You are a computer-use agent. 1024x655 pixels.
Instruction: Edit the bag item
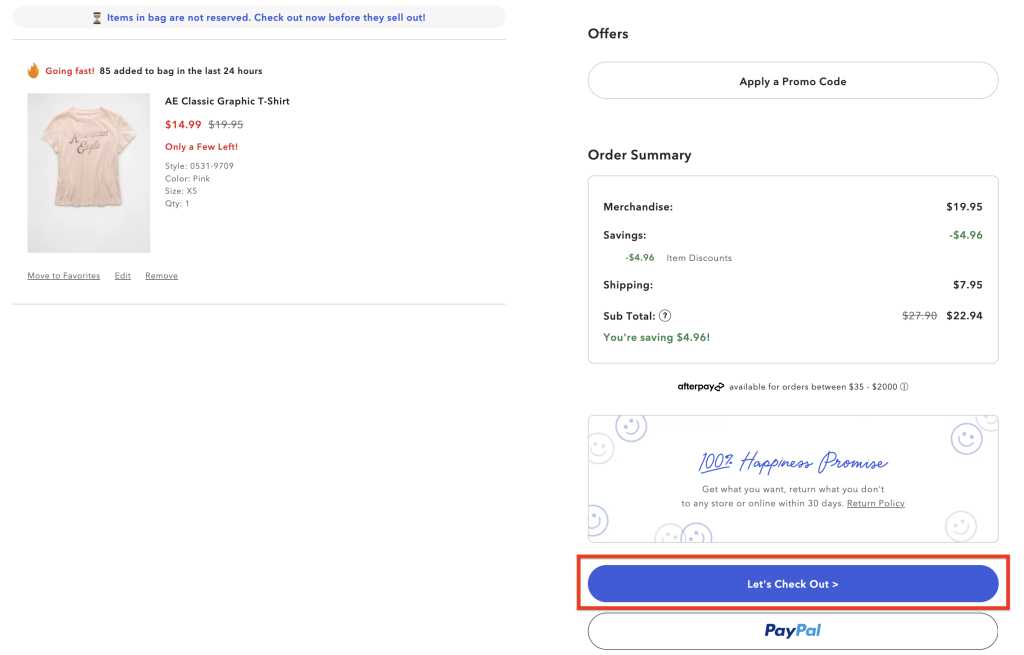click(x=122, y=276)
